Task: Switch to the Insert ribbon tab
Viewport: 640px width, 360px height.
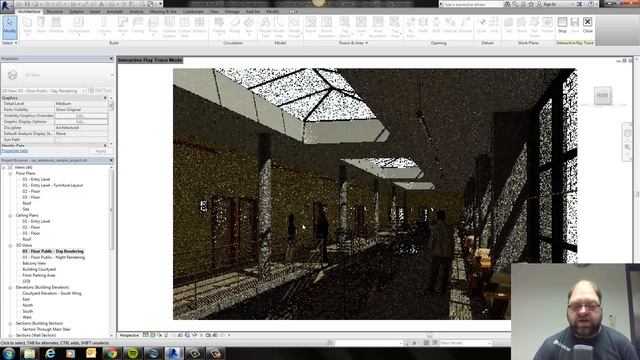Action: point(95,12)
